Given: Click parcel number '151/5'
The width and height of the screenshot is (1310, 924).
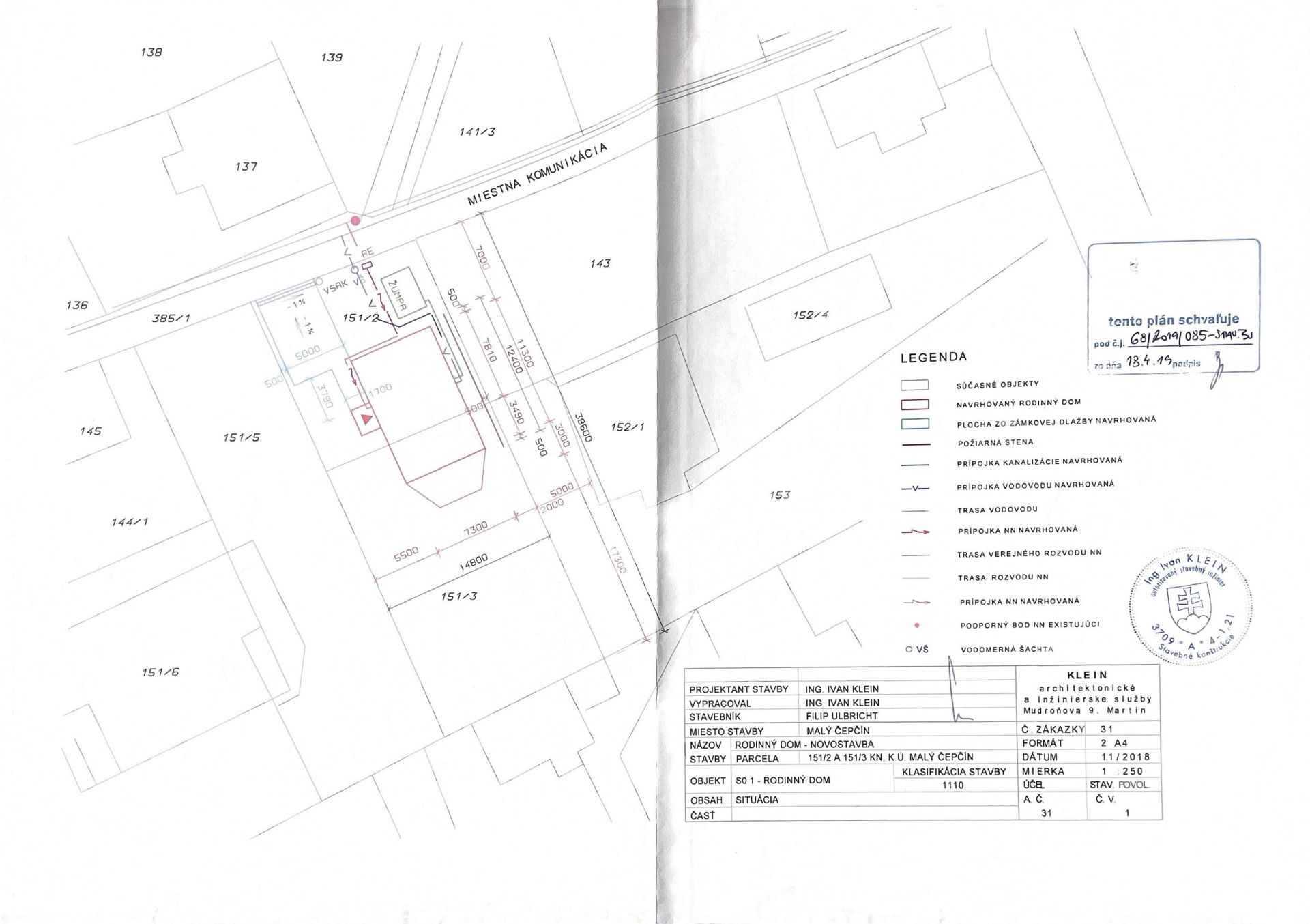Looking at the screenshot, I should 242,437.
